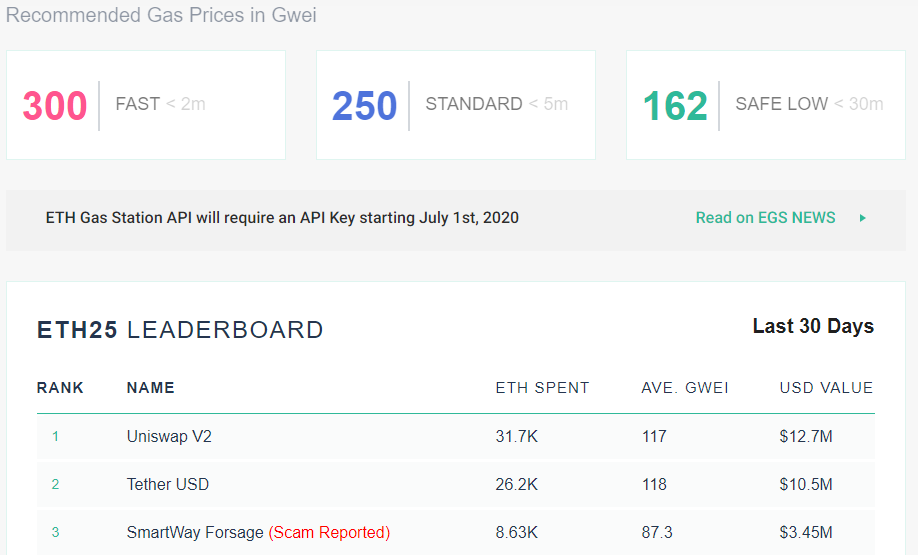This screenshot has width=918, height=555.
Task: Click the FAST 300 gas price card
Action: (146, 105)
